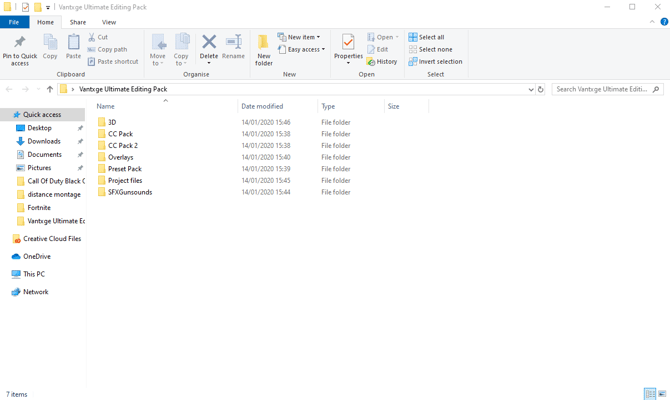The image size is (670, 400).
Task: Open Downloads in navigation pane
Action: (44, 141)
